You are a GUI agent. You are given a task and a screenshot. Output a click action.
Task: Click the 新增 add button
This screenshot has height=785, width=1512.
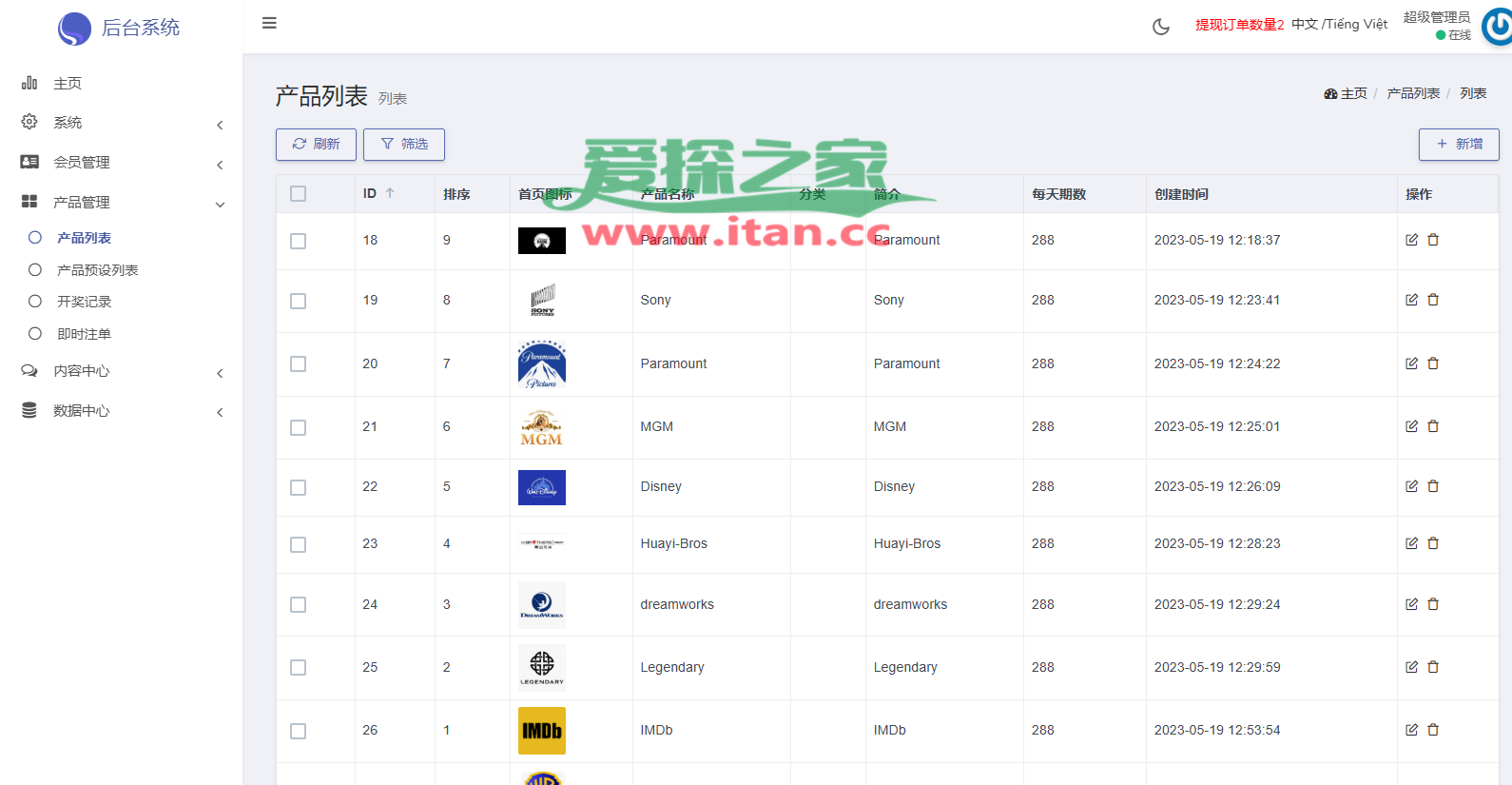pyautogui.click(x=1459, y=145)
